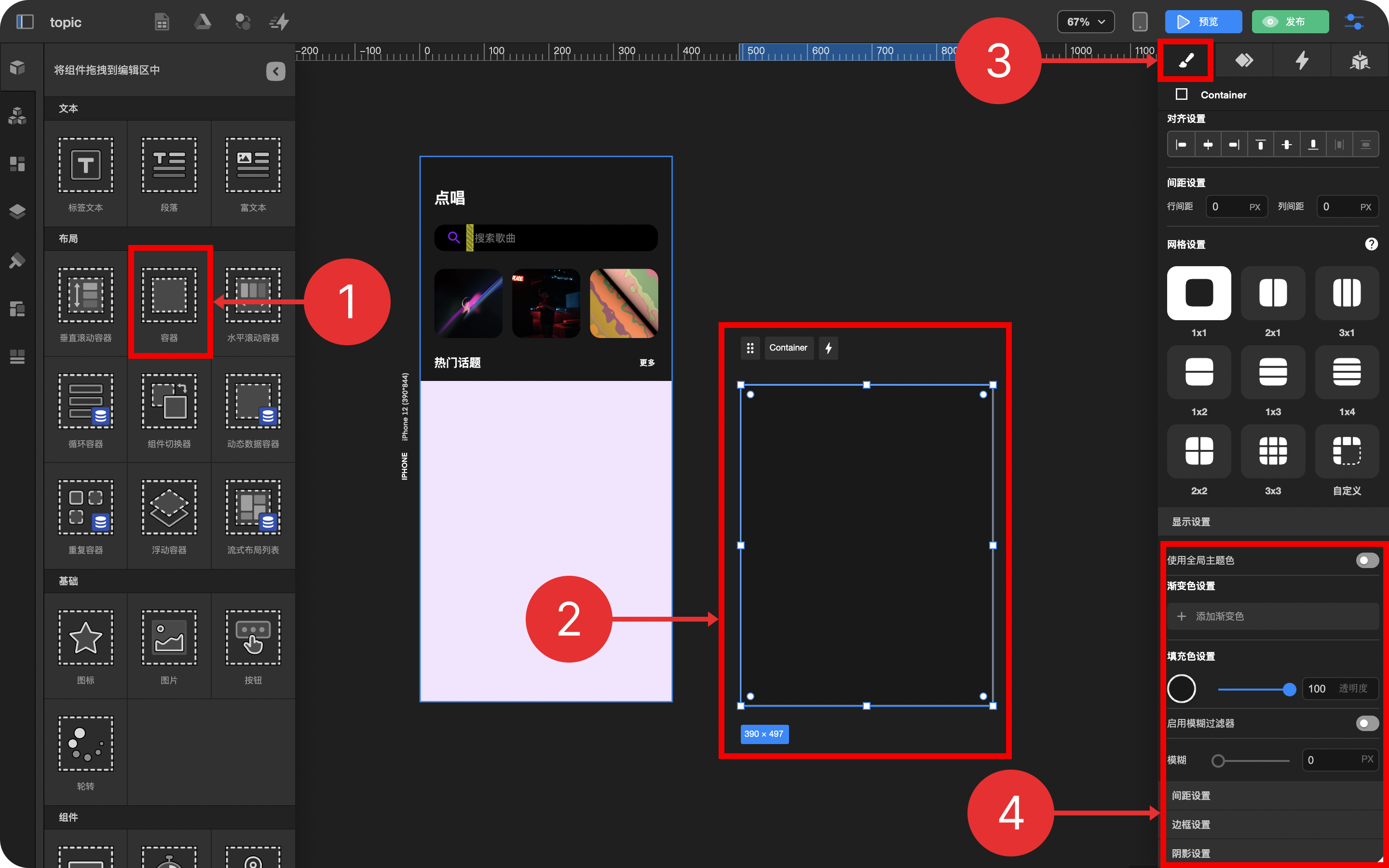Click the 发布 publish button

pos(1290,22)
